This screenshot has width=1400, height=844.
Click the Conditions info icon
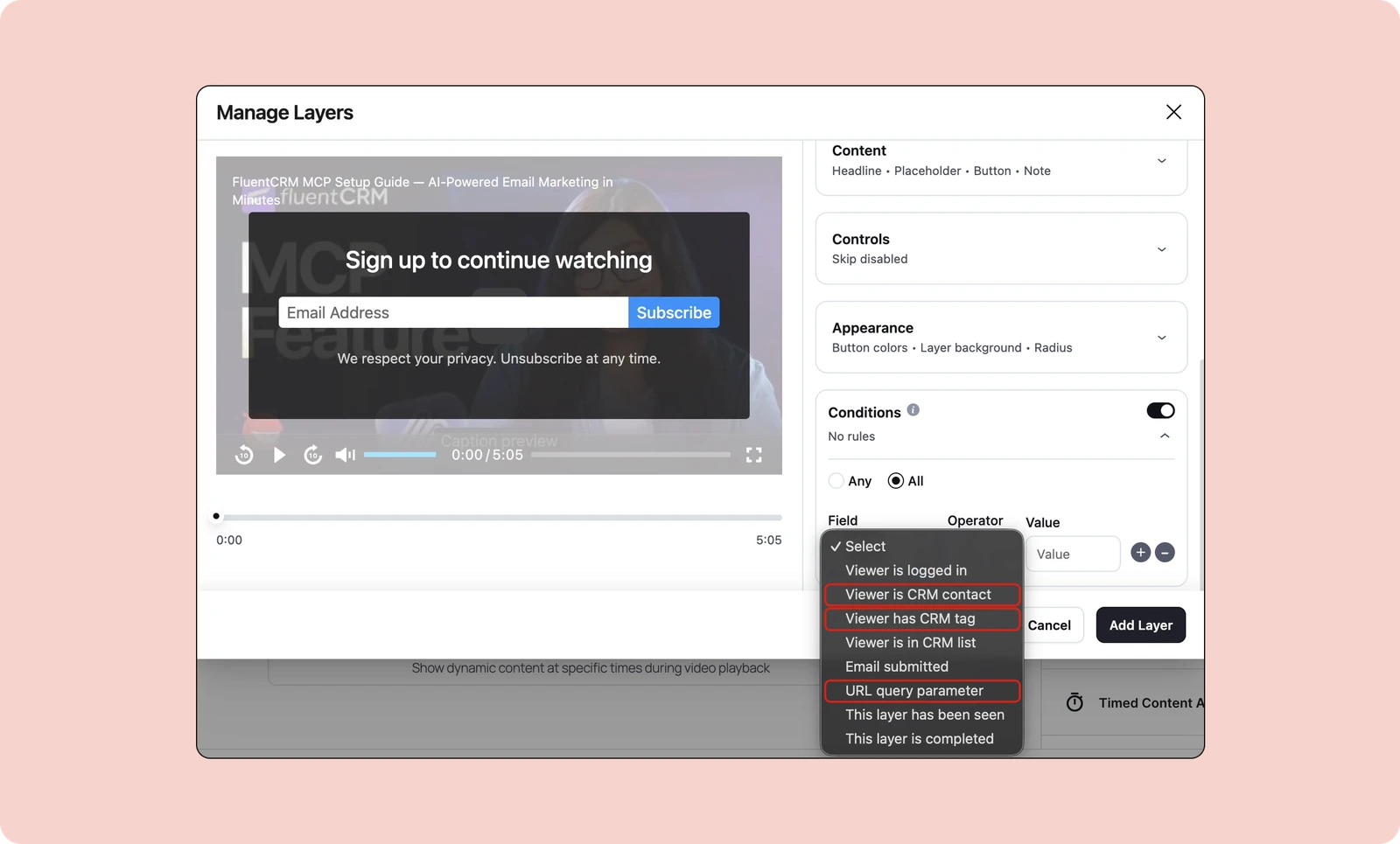pyautogui.click(x=913, y=410)
